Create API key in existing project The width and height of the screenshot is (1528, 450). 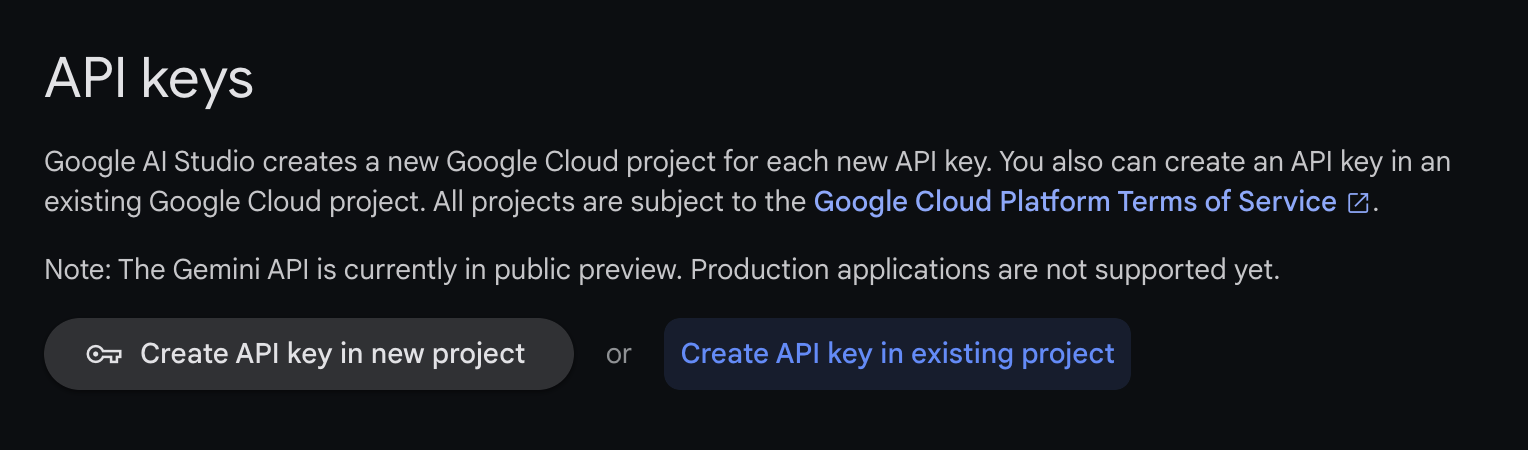pyautogui.click(x=897, y=354)
